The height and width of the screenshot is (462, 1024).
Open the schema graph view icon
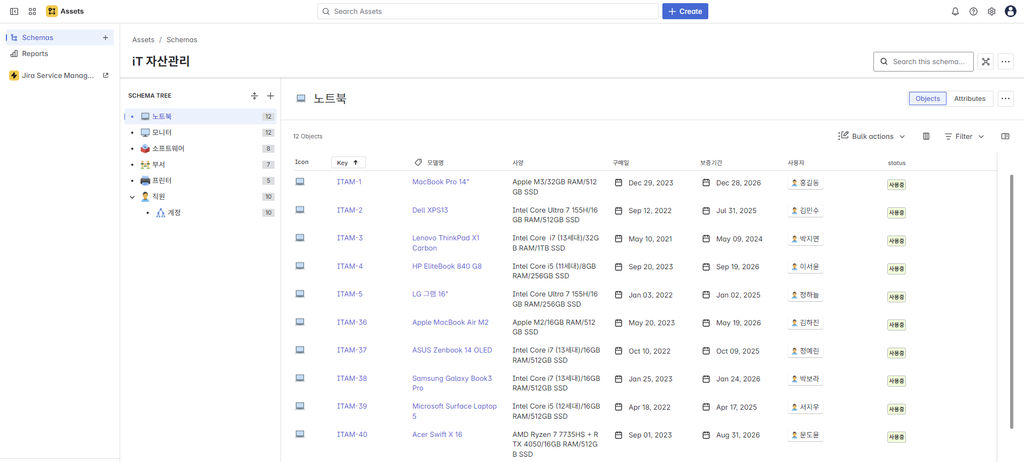click(x=986, y=61)
